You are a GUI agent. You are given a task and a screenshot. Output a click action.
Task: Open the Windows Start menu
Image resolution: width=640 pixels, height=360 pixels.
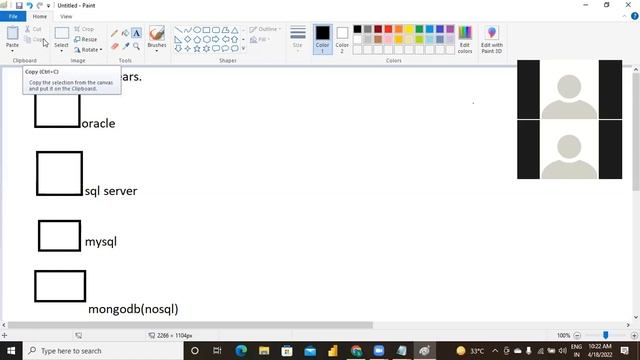[x=11, y=351]
